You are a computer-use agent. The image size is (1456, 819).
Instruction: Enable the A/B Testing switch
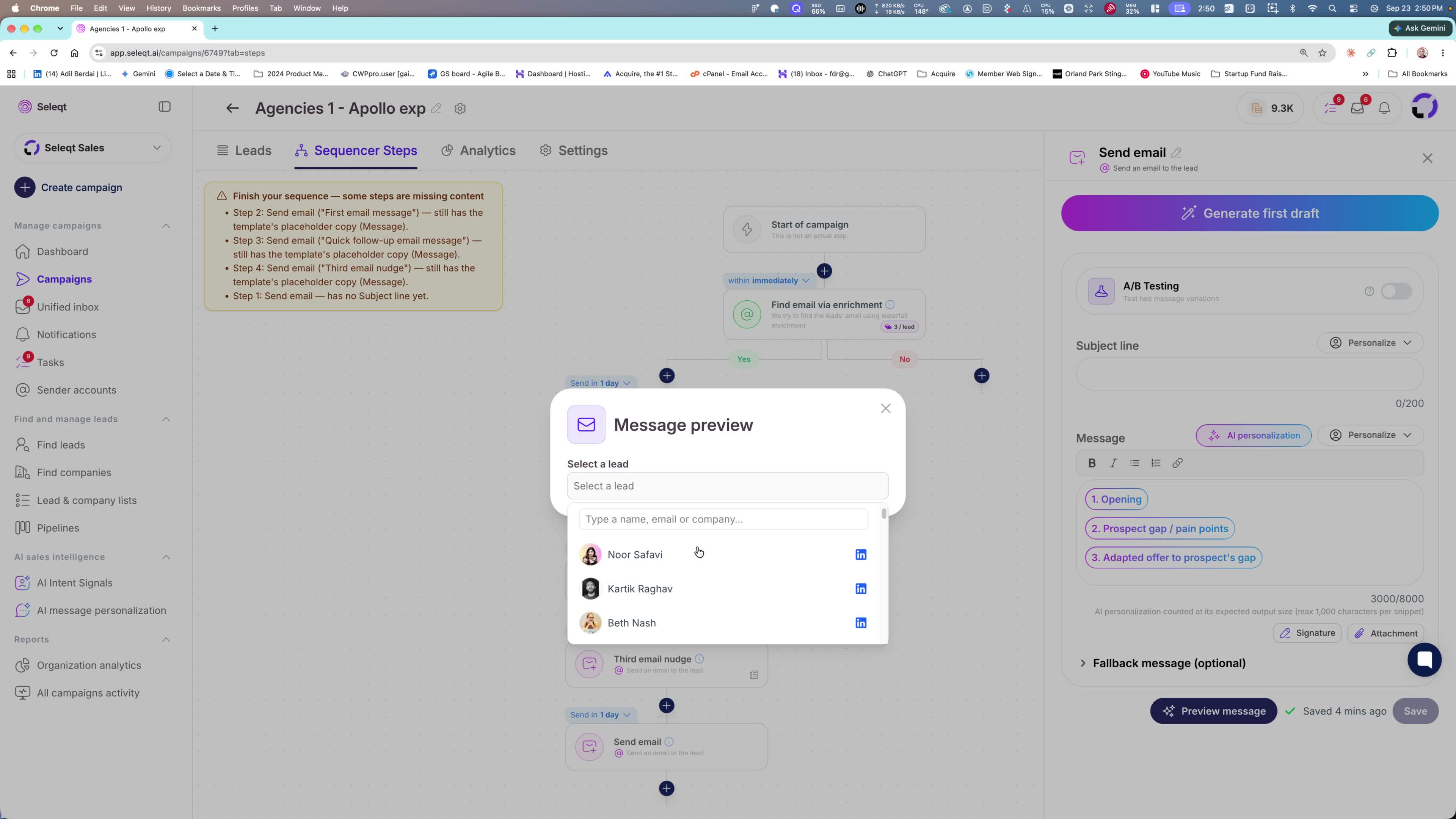[x=1396, y=291]
